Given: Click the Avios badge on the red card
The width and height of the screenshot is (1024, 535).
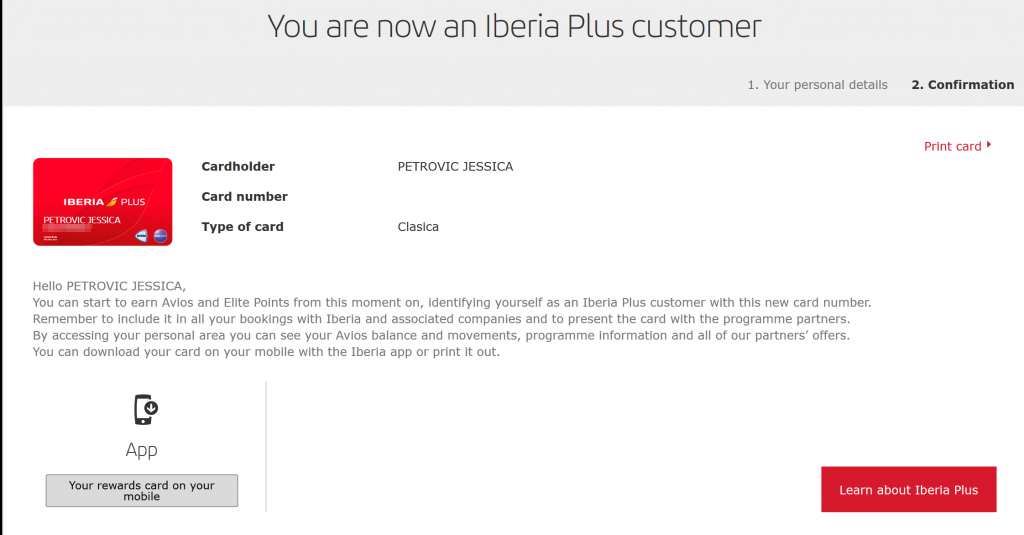Looking at the screenshot, I should tap(142, 236).
